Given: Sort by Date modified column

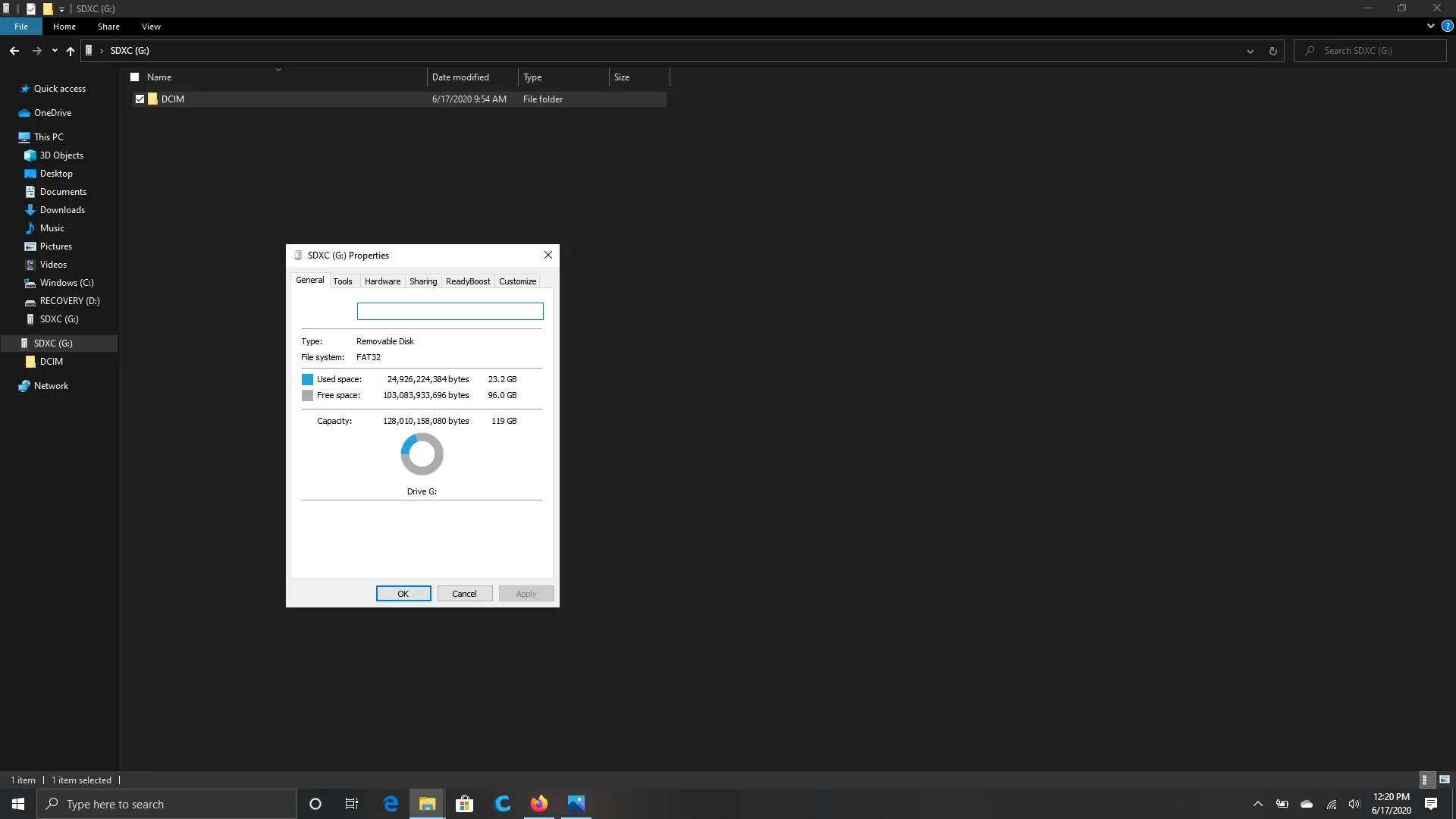Looking at the screenshot, I should point(472,77).
